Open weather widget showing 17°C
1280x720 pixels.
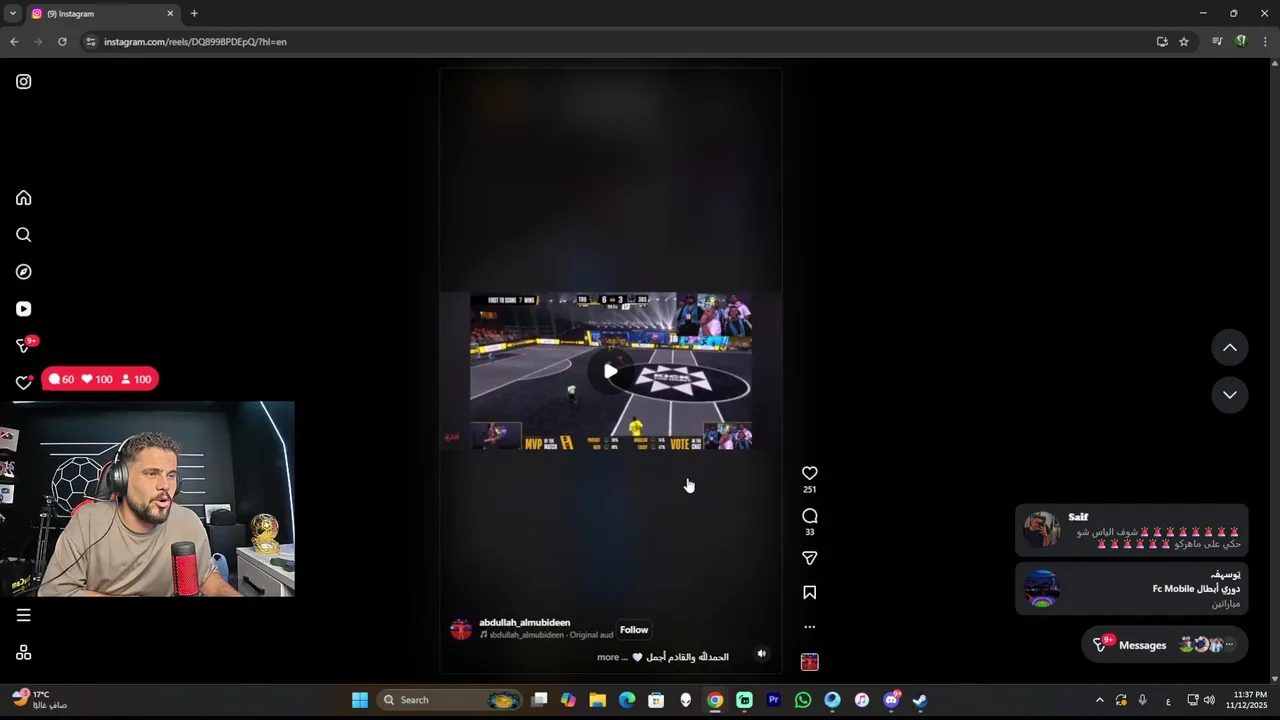click(40, 699)
